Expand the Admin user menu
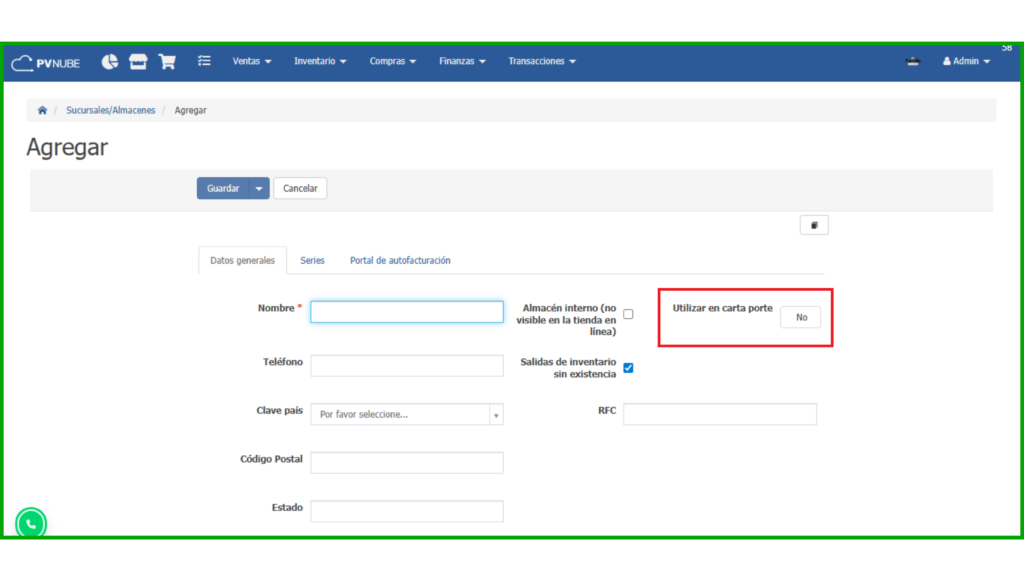This screenshot has width=1024, height=576. (x=966, y=62)
